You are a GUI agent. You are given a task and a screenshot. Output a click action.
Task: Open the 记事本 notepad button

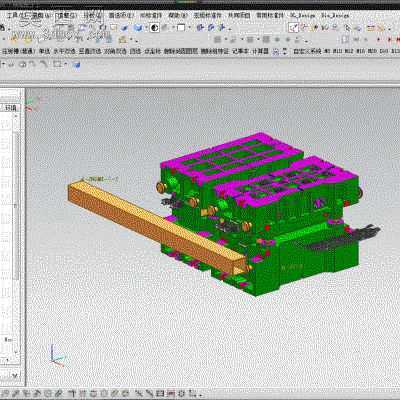click(240, 51)
